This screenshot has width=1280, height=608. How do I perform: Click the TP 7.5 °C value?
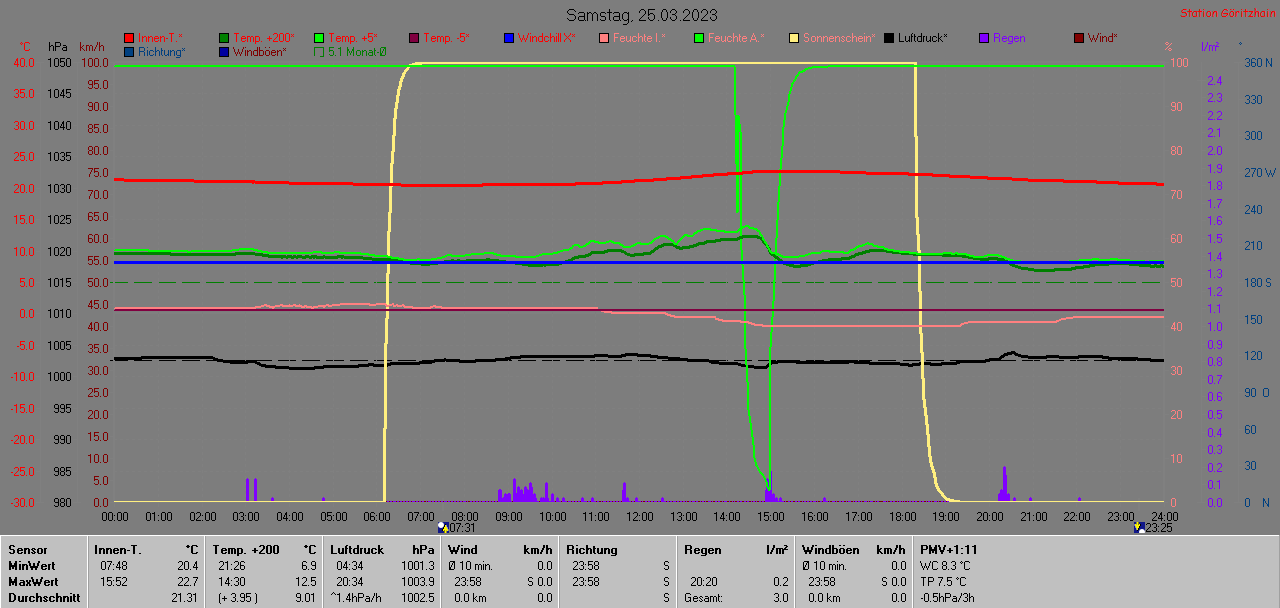(944, 581)
